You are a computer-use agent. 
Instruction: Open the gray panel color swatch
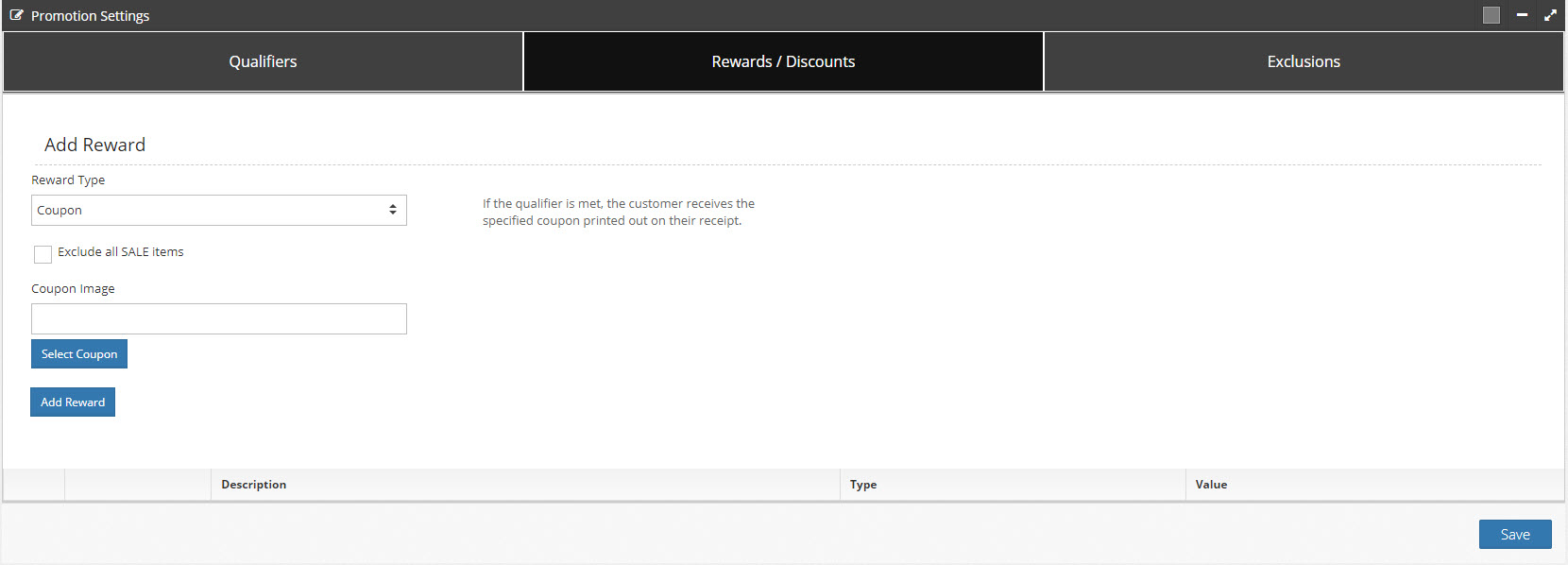[x=1491, y=15]
